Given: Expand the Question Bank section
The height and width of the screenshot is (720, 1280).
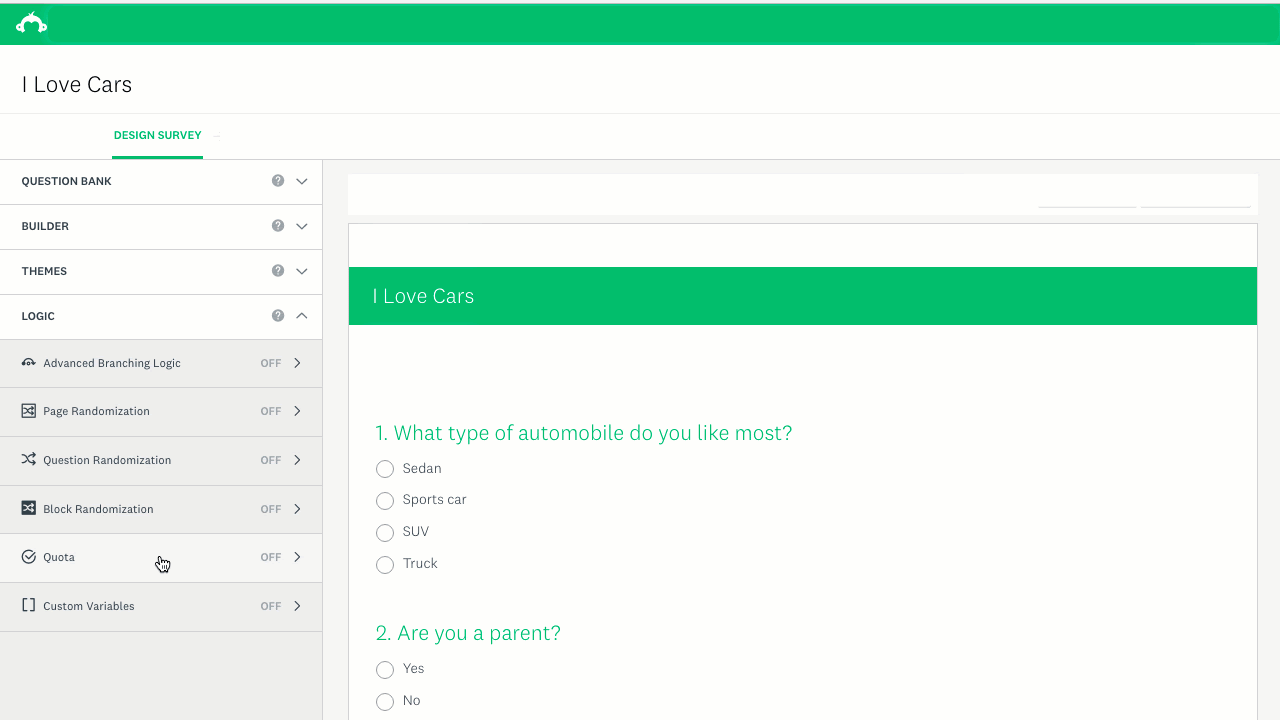Looking at the screenshot, I should pyautogui.click(x=302, y=182).
